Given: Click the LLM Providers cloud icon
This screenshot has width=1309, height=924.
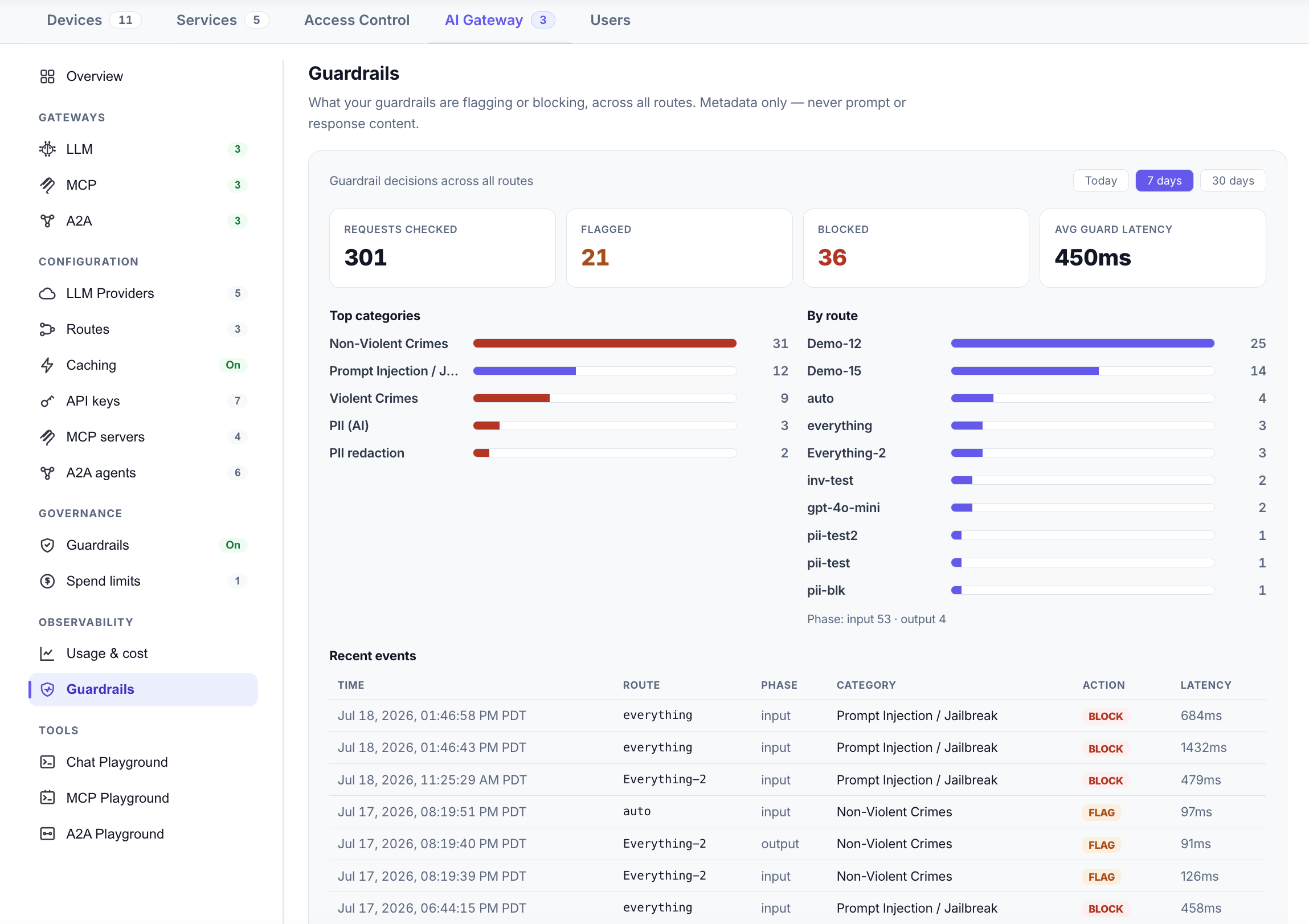Looking at the screenshot, I should [x=47, y=293].
